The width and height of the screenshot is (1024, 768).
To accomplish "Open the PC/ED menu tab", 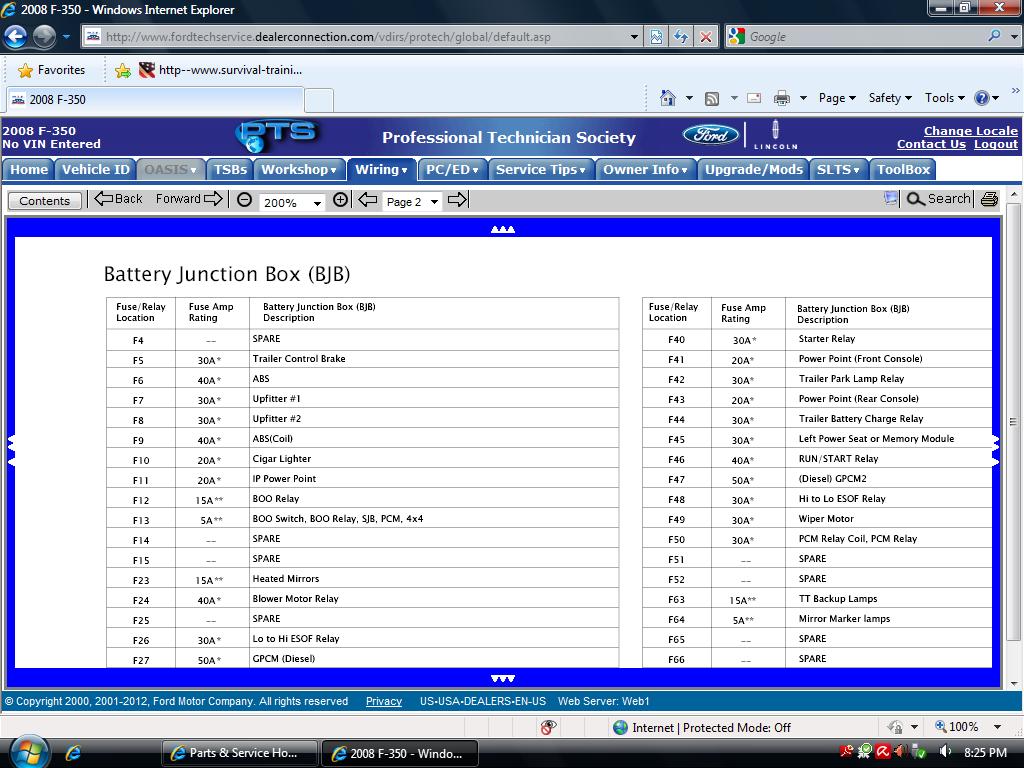I will 452,169.
